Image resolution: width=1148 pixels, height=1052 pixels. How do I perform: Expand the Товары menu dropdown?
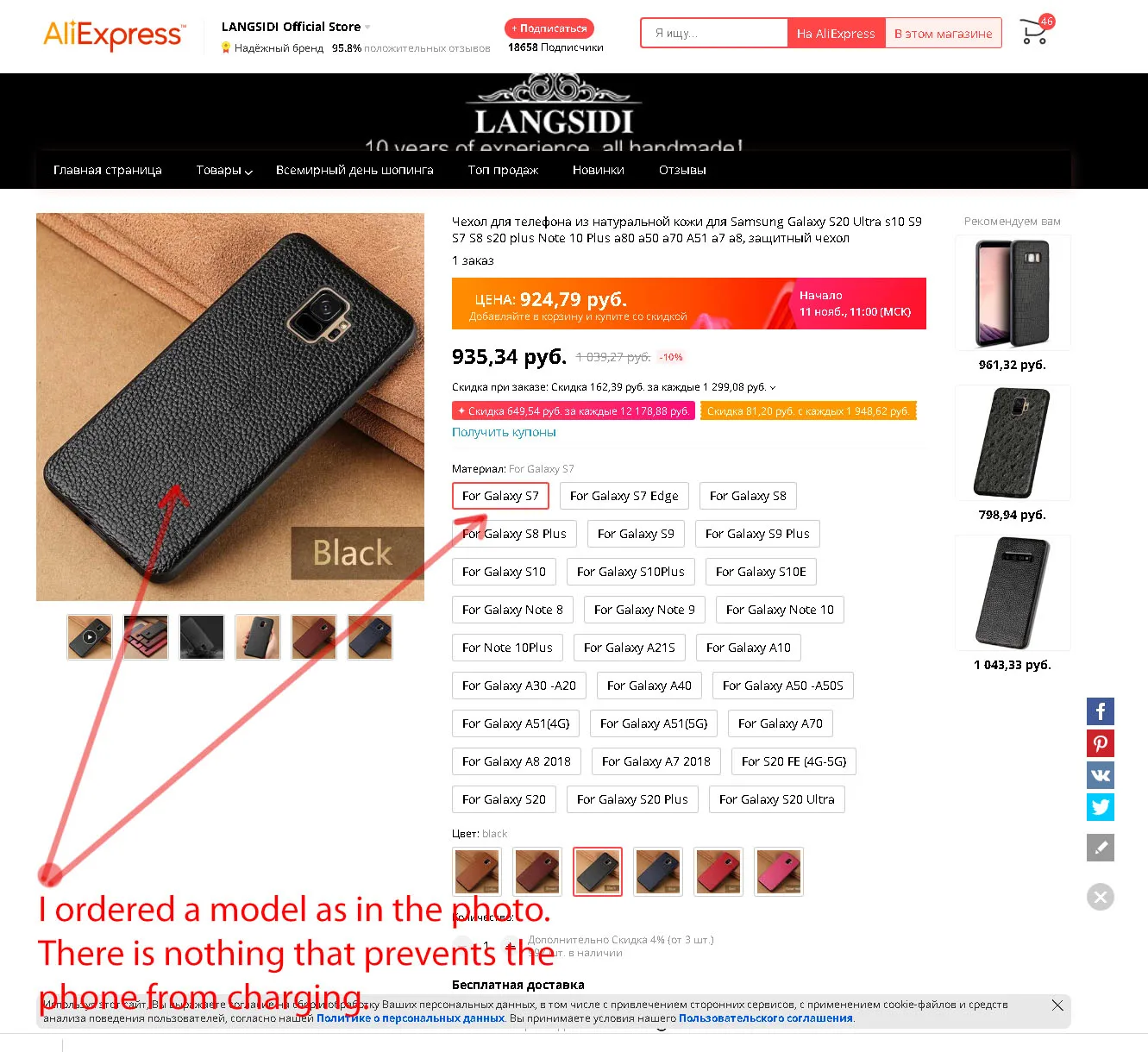point(224,170)
